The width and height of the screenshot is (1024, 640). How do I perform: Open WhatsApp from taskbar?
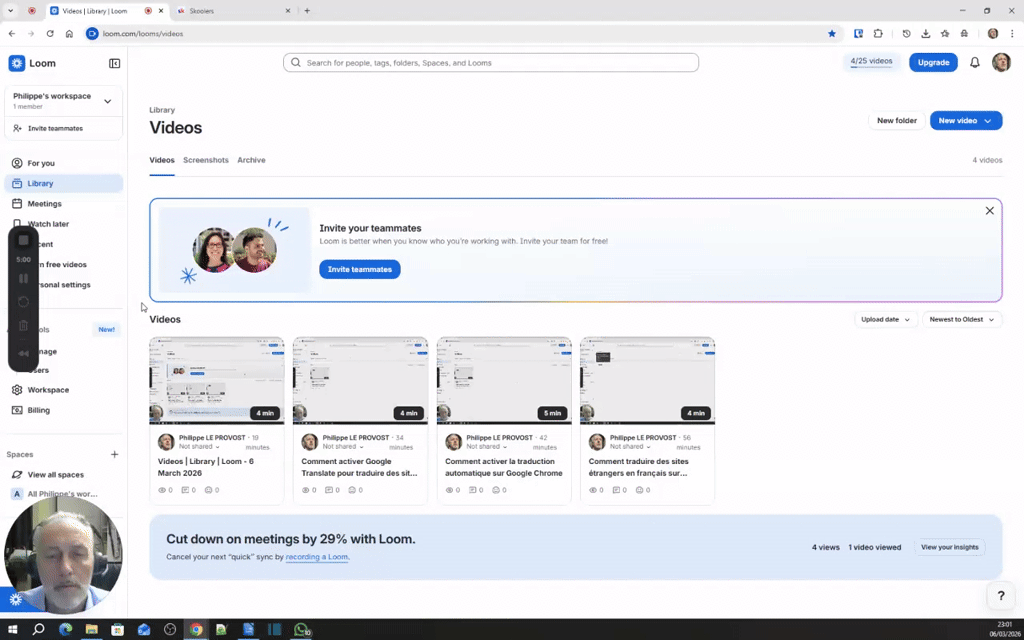(301, 630)
